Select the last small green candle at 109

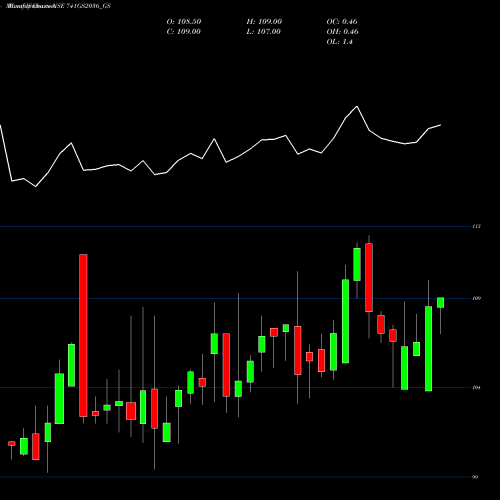[x=440, y=303]
